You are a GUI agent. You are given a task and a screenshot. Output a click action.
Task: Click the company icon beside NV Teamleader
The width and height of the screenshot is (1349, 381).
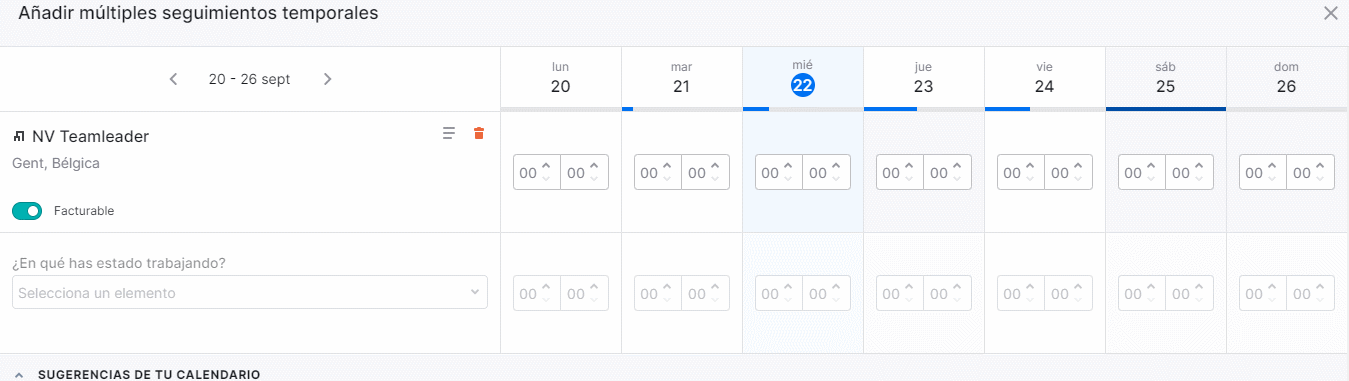[19, 136]
